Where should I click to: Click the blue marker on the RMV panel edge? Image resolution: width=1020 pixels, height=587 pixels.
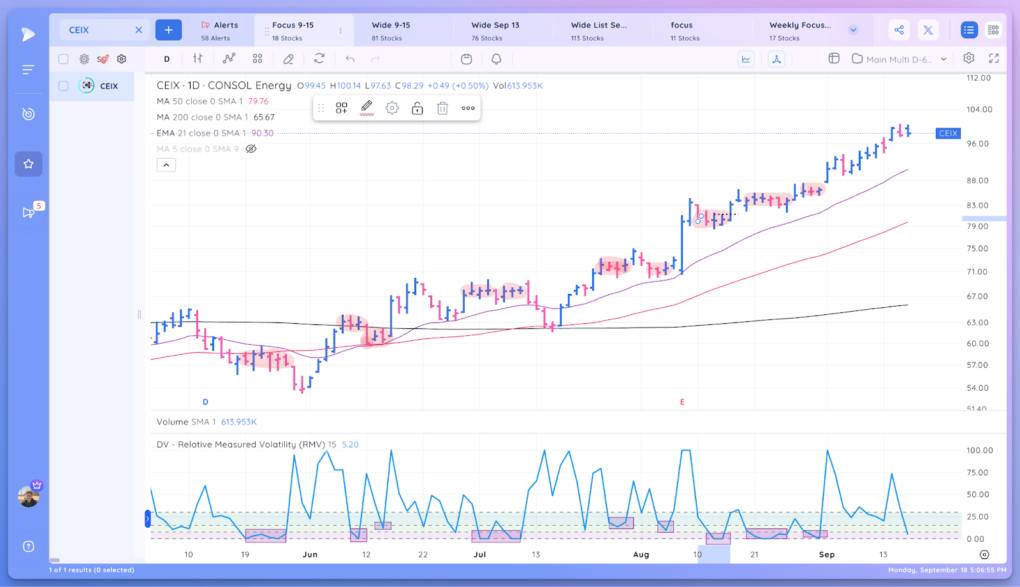[146, 518]
